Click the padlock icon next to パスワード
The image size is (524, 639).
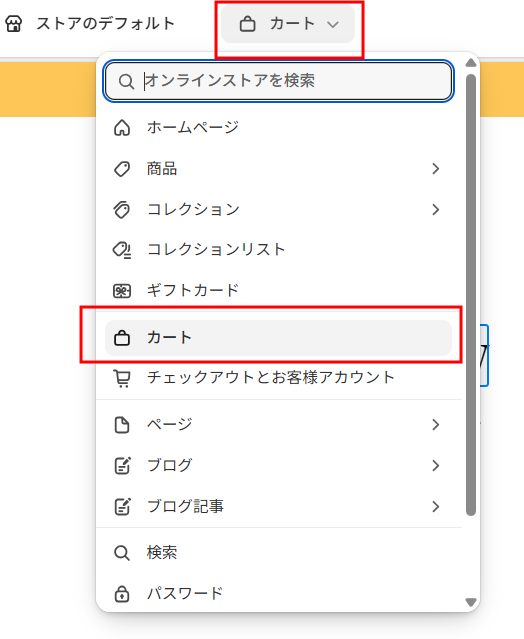(122, 594)
